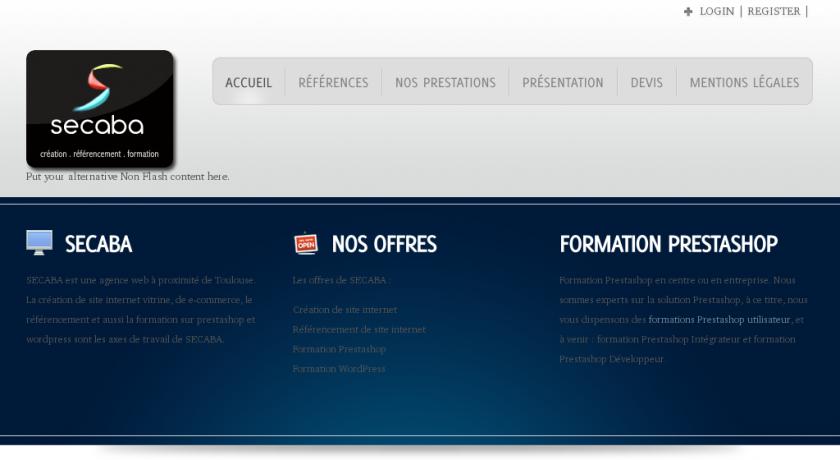Open the REGISTER link
The height and width of the screenshot is (460, 840).
(774, 11)
